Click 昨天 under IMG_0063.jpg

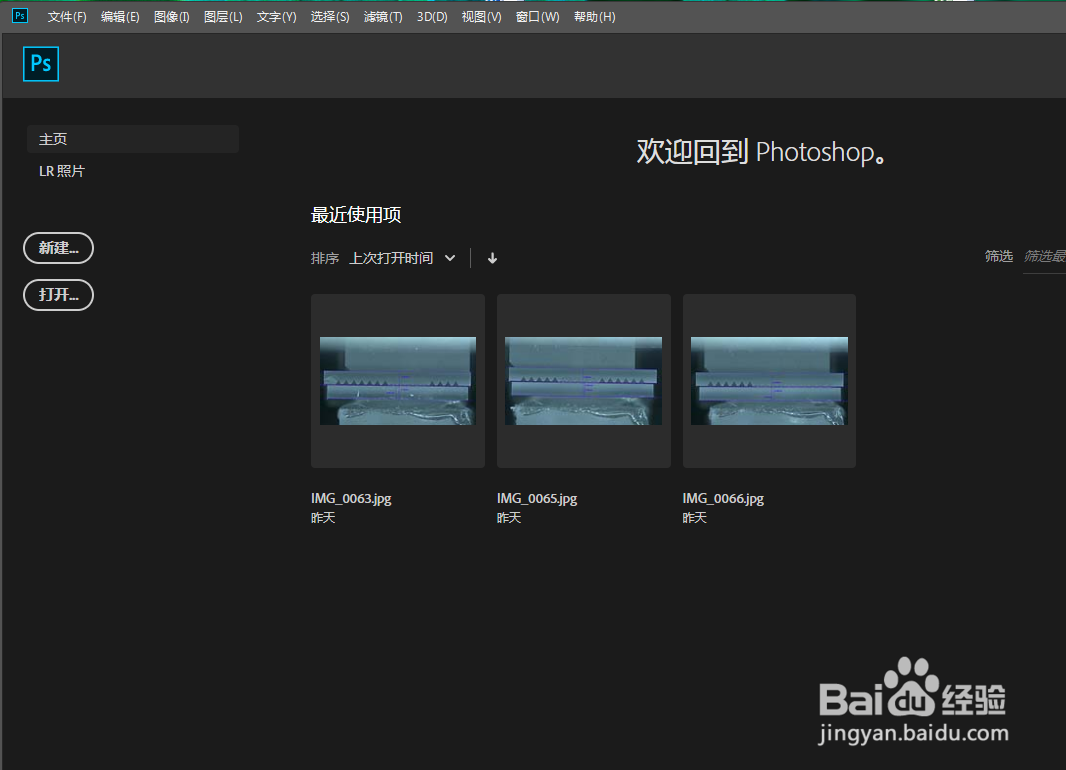(323, 518)
